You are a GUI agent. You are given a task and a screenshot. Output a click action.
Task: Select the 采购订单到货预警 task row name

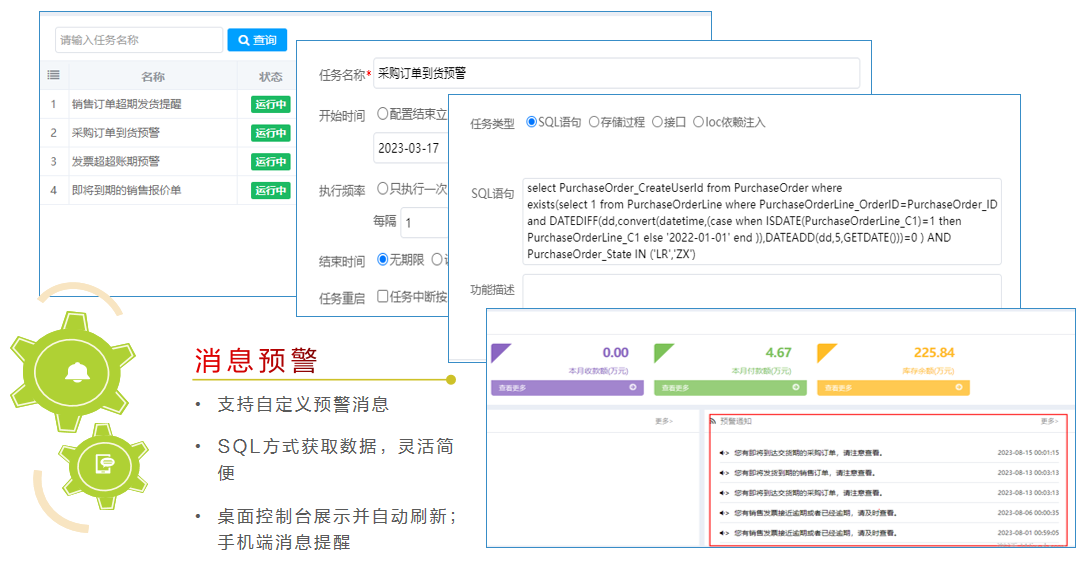pos(116,133)
